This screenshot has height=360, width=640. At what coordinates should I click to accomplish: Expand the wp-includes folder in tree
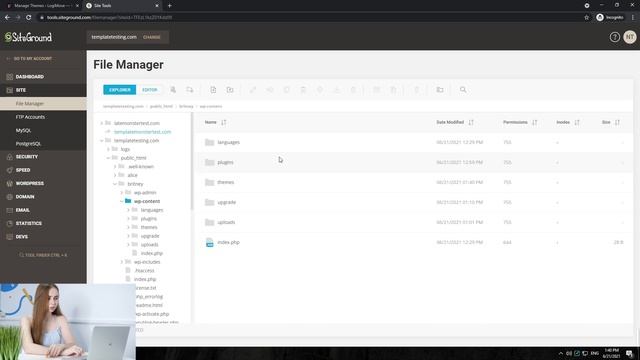[x=122, y=262]
